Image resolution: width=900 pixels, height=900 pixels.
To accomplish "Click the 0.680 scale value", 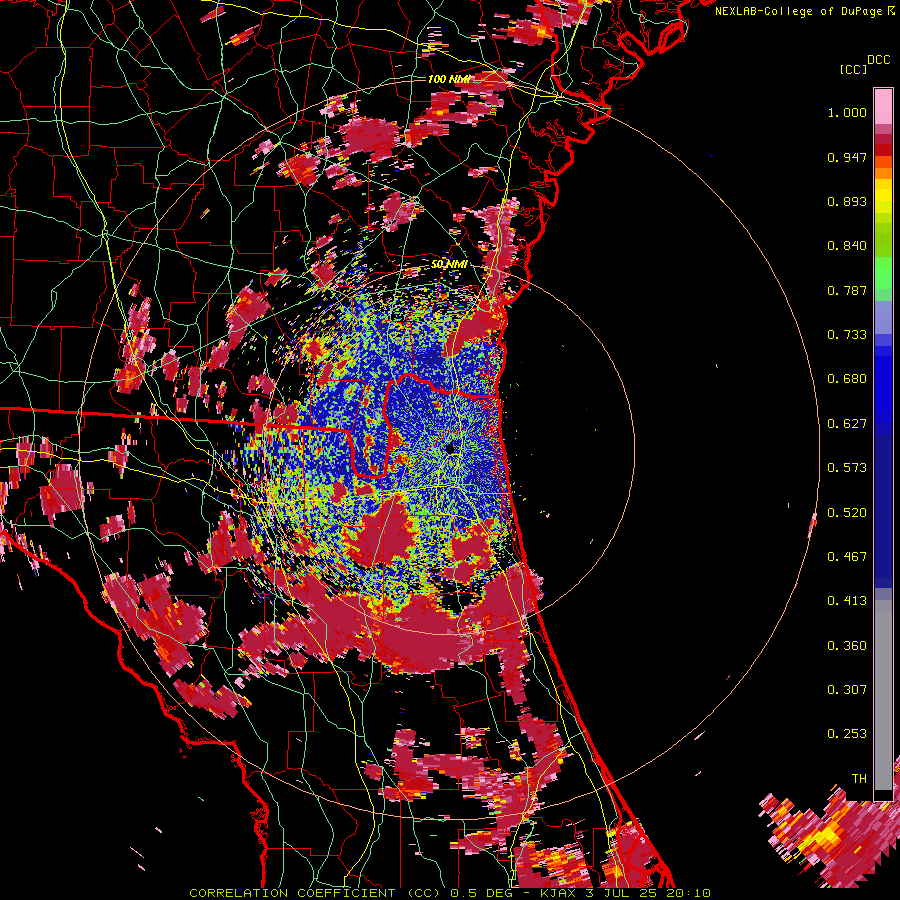I will (x=847, y=379).
